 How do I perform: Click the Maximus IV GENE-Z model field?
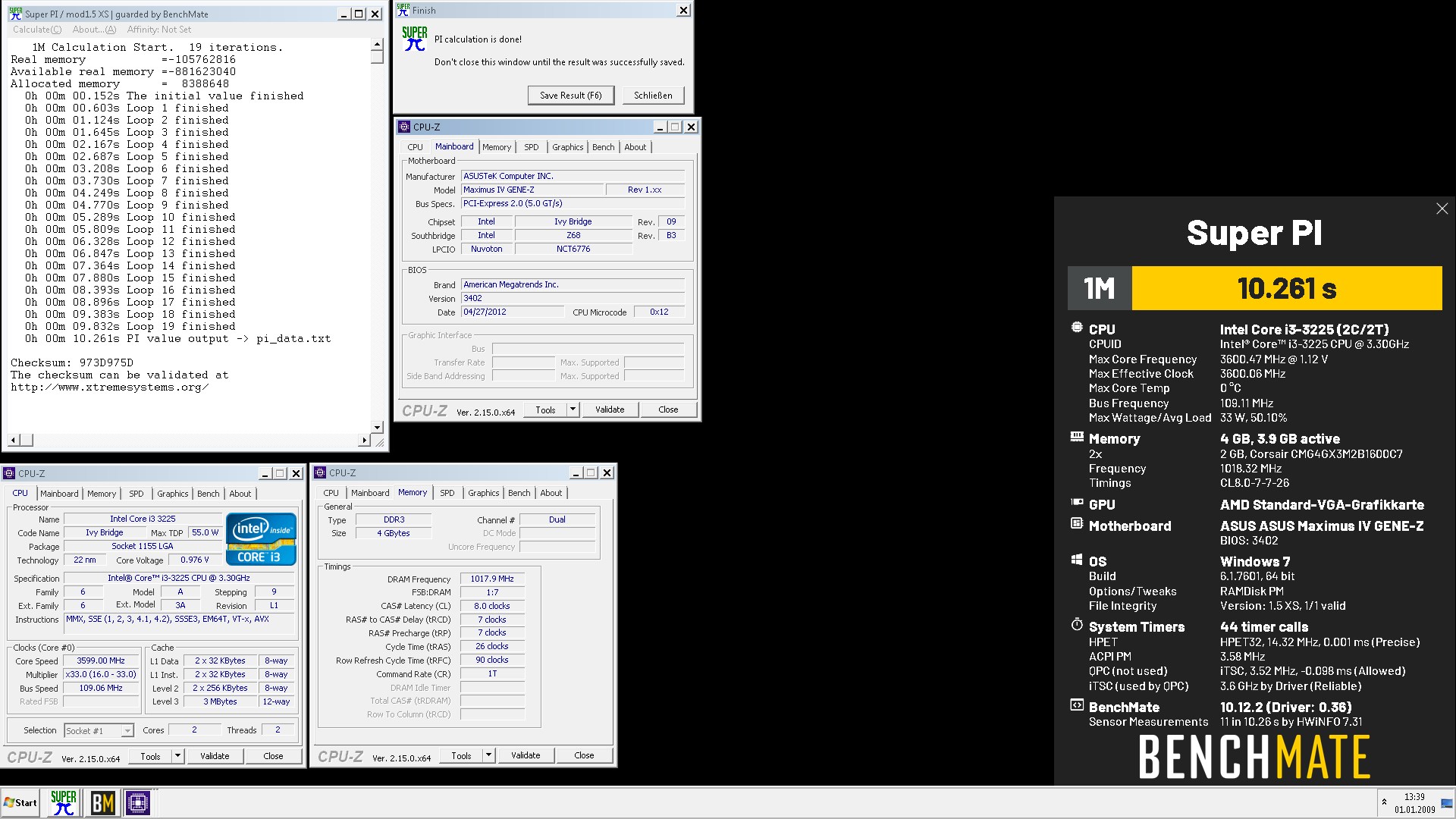532,190
